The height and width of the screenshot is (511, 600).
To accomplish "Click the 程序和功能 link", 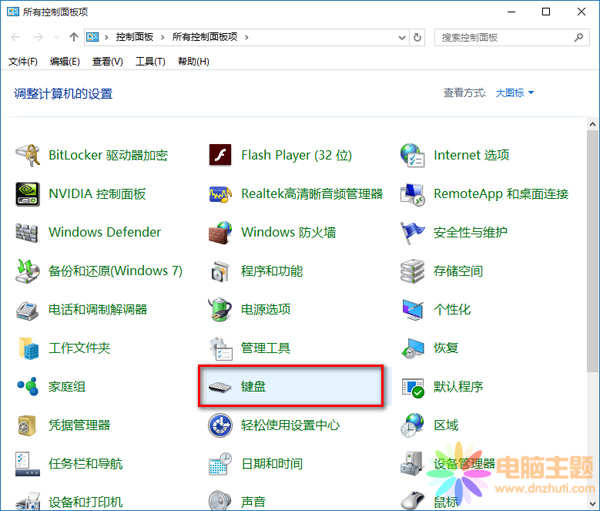I will pos(271,271).
